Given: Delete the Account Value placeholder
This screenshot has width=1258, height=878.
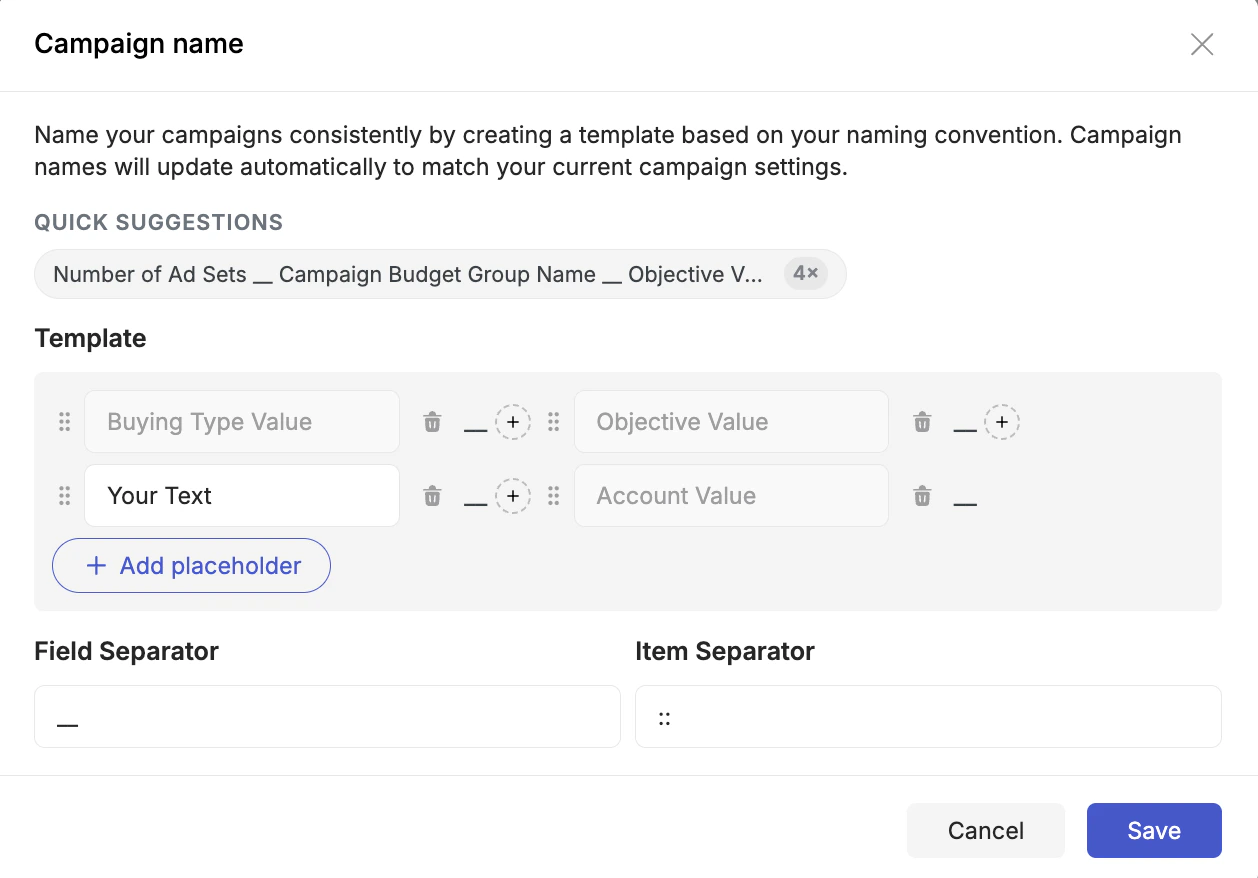Looking at the screenshot, I should tap(922, 496).
